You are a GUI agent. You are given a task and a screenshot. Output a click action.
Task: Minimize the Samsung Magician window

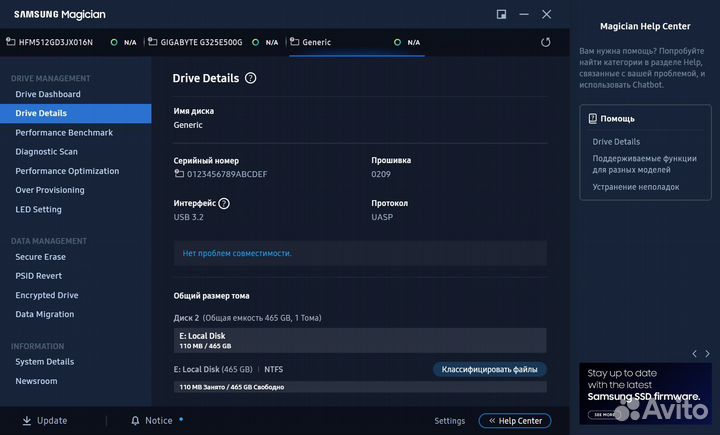click(524, 14)
